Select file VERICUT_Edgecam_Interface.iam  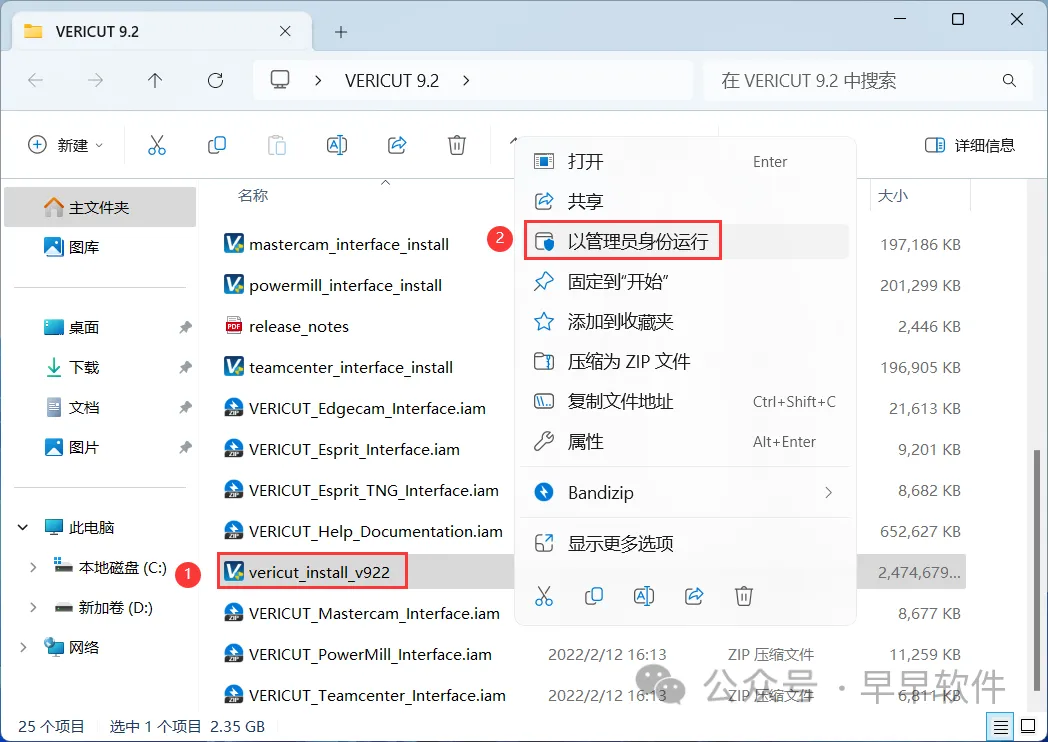(367, 408)
